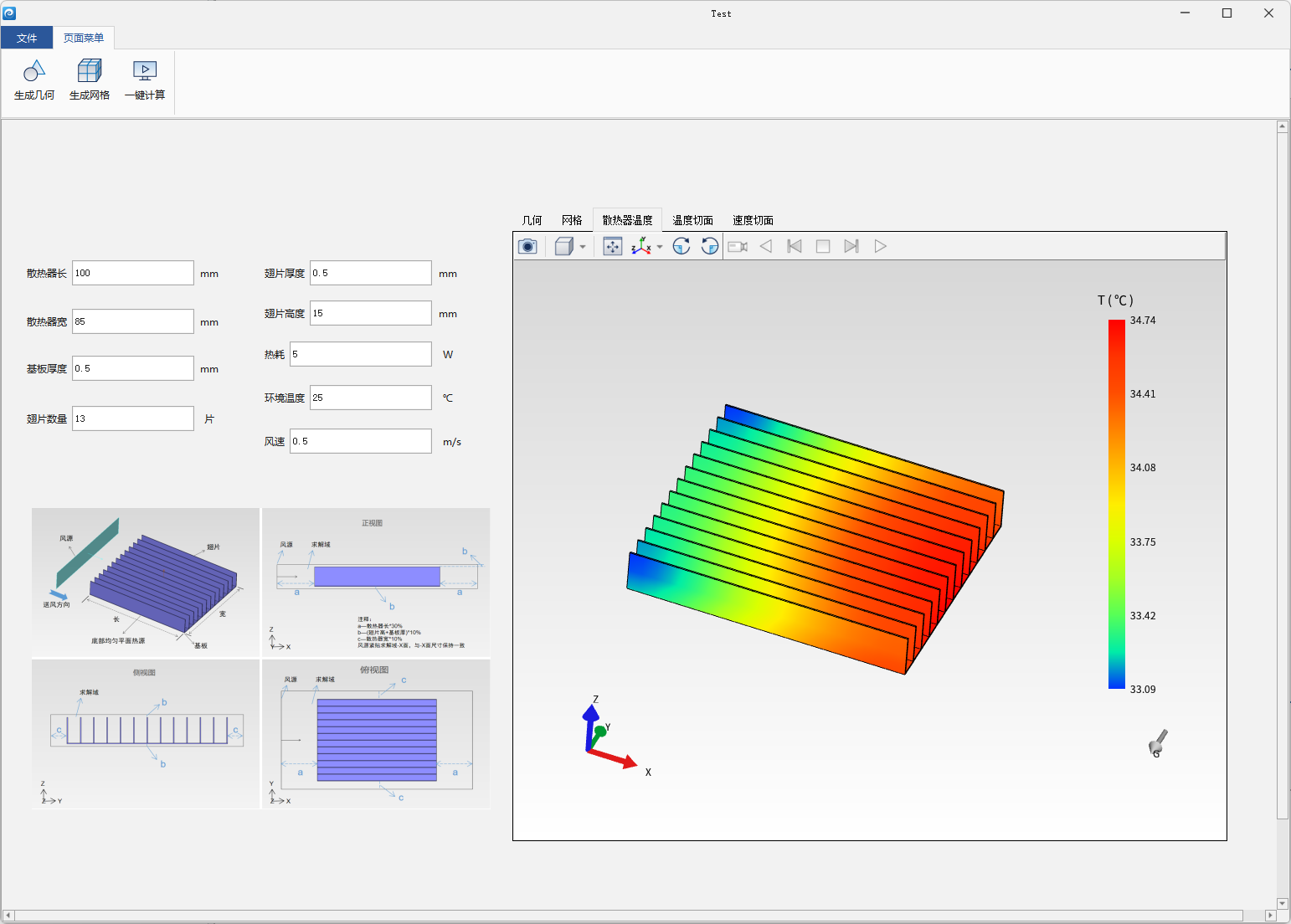This screenshot has height=924, width=1291.
Task: Click the temperature color legend bar
Action: [1117, 504]
